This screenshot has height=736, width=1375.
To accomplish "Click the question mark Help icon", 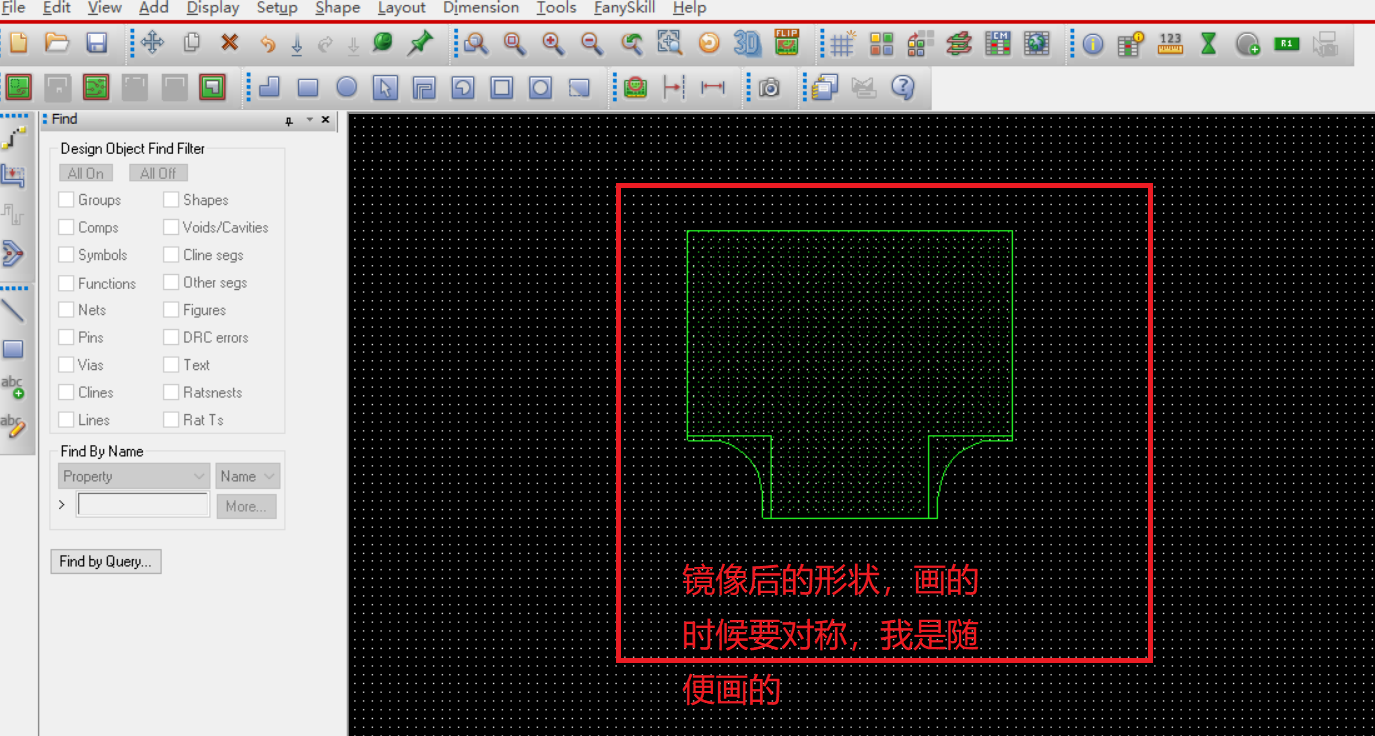I will pyautogui.click(x=903, y=88).
